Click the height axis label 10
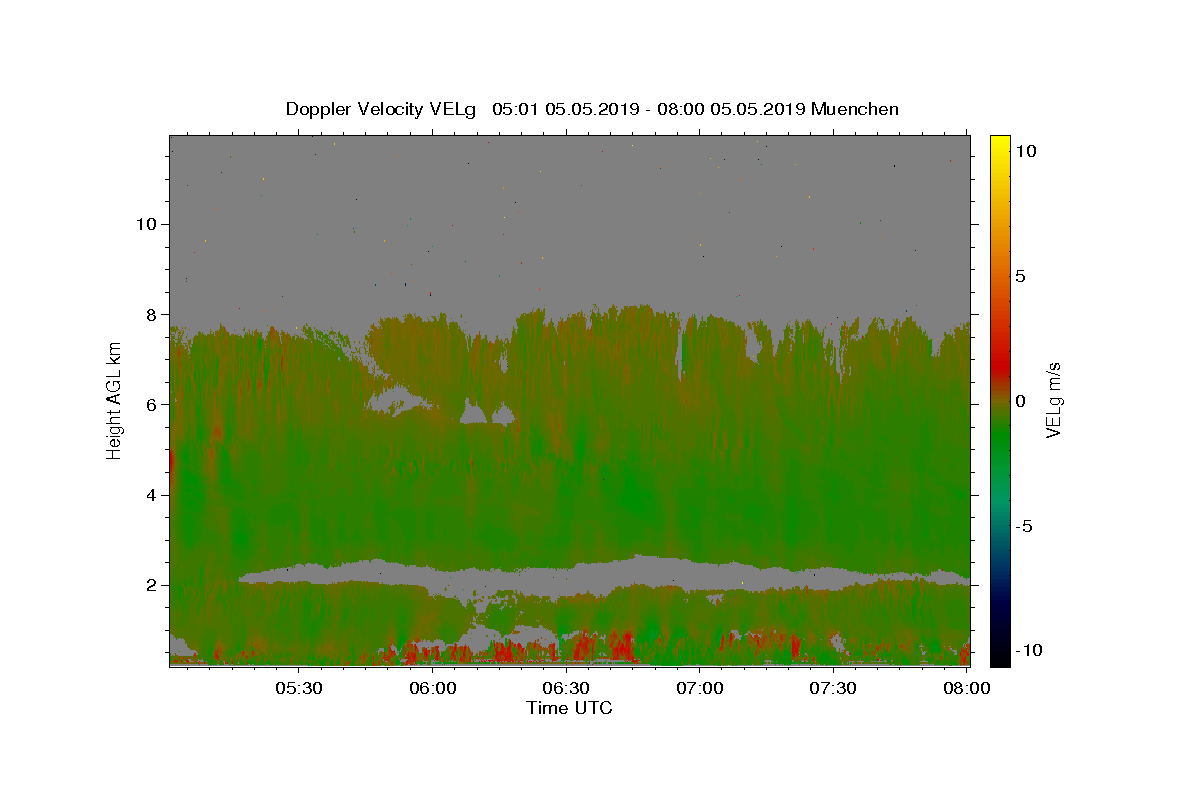This screenshot has width=1200, height=800. tap(146, 224)
